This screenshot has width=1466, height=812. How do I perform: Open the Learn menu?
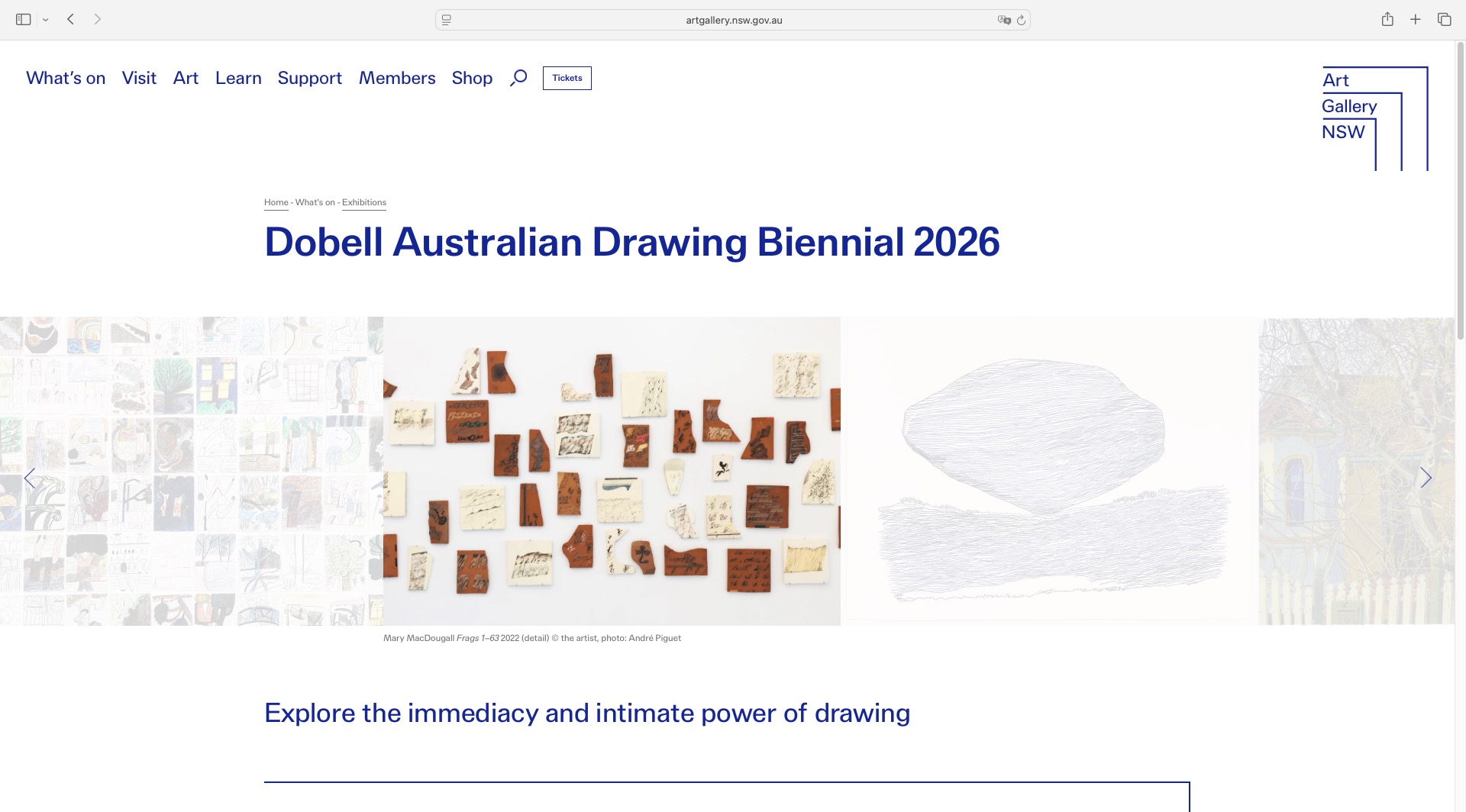pos(238,78)
